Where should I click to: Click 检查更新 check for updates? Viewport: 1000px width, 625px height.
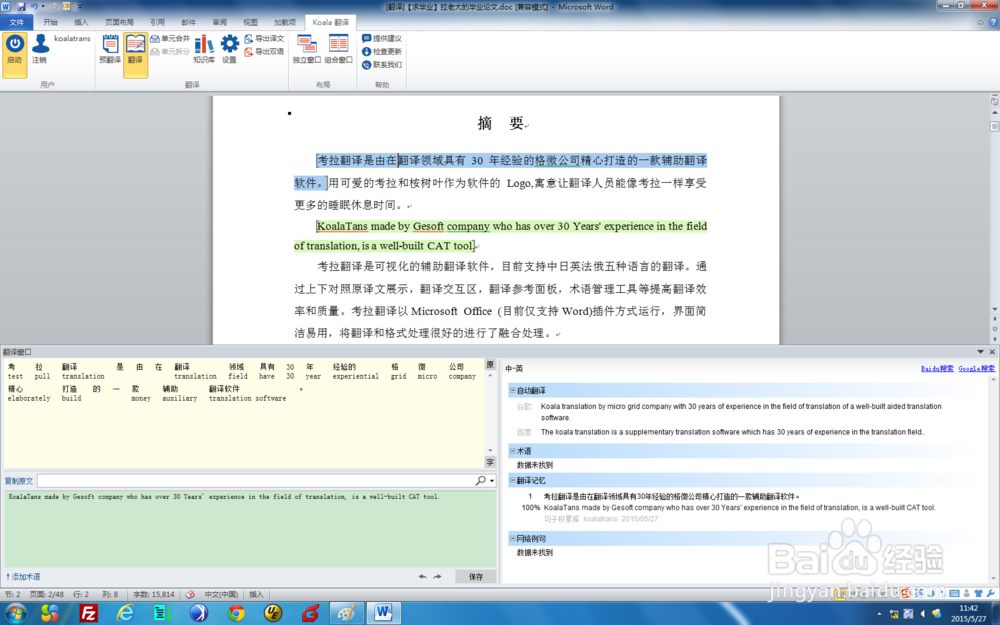381,52
